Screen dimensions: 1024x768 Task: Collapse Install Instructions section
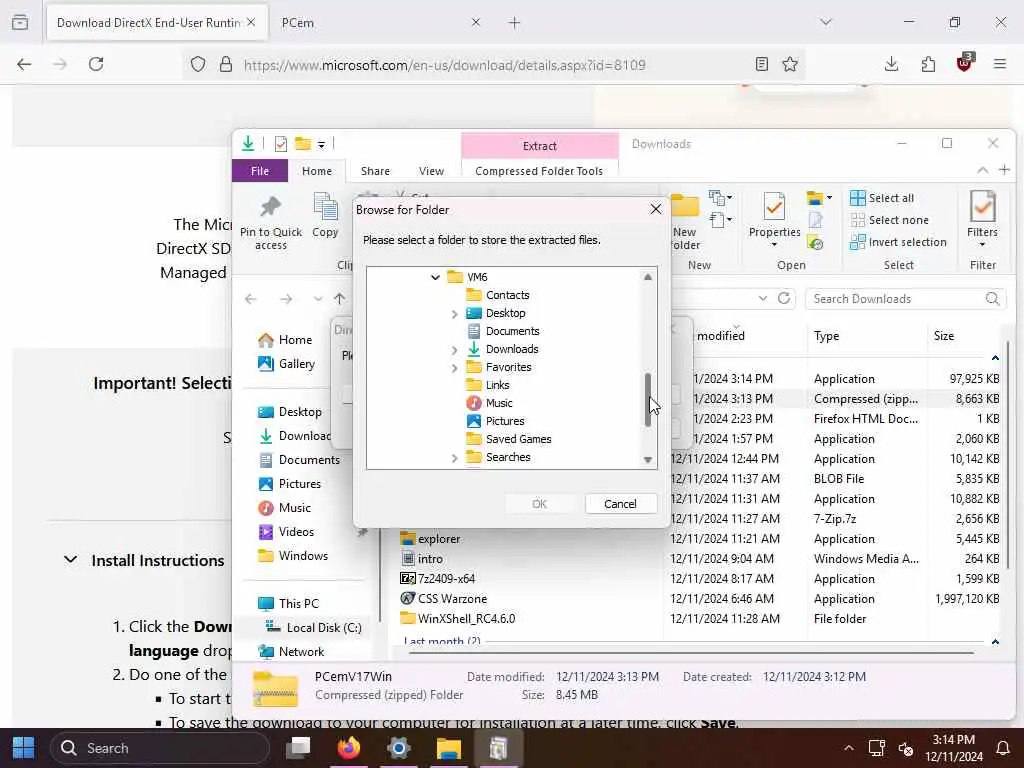71,560
